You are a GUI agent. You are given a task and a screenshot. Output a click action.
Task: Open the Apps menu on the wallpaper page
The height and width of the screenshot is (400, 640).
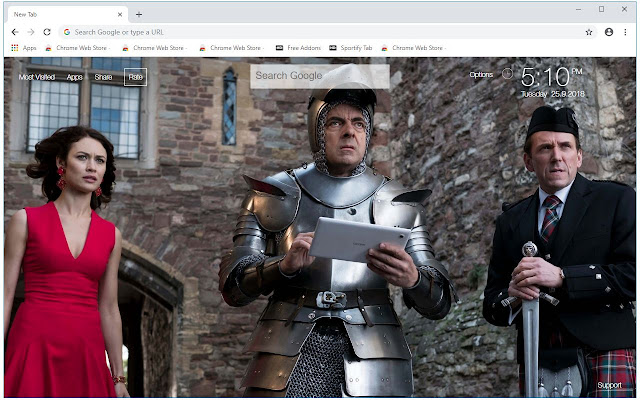(x=75, y=77)
